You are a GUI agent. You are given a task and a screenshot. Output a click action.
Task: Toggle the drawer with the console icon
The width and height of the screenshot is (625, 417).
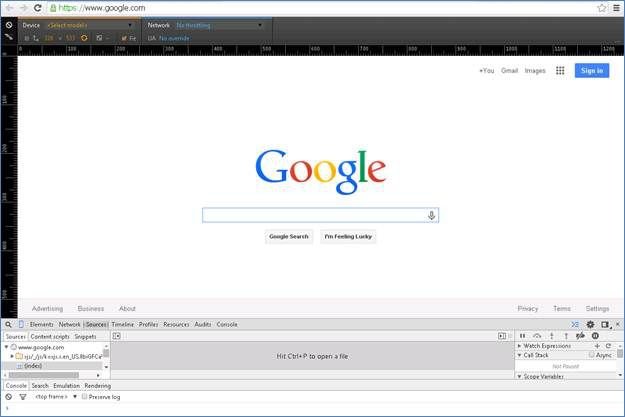575,325
